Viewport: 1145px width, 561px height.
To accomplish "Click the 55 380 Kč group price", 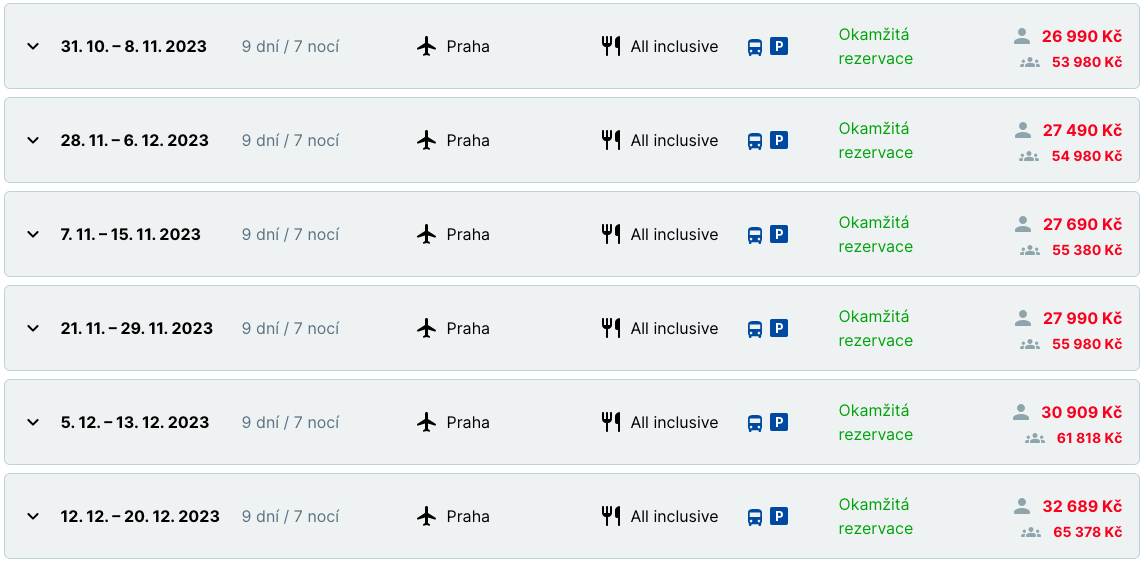I will [x=1086, y=250].
